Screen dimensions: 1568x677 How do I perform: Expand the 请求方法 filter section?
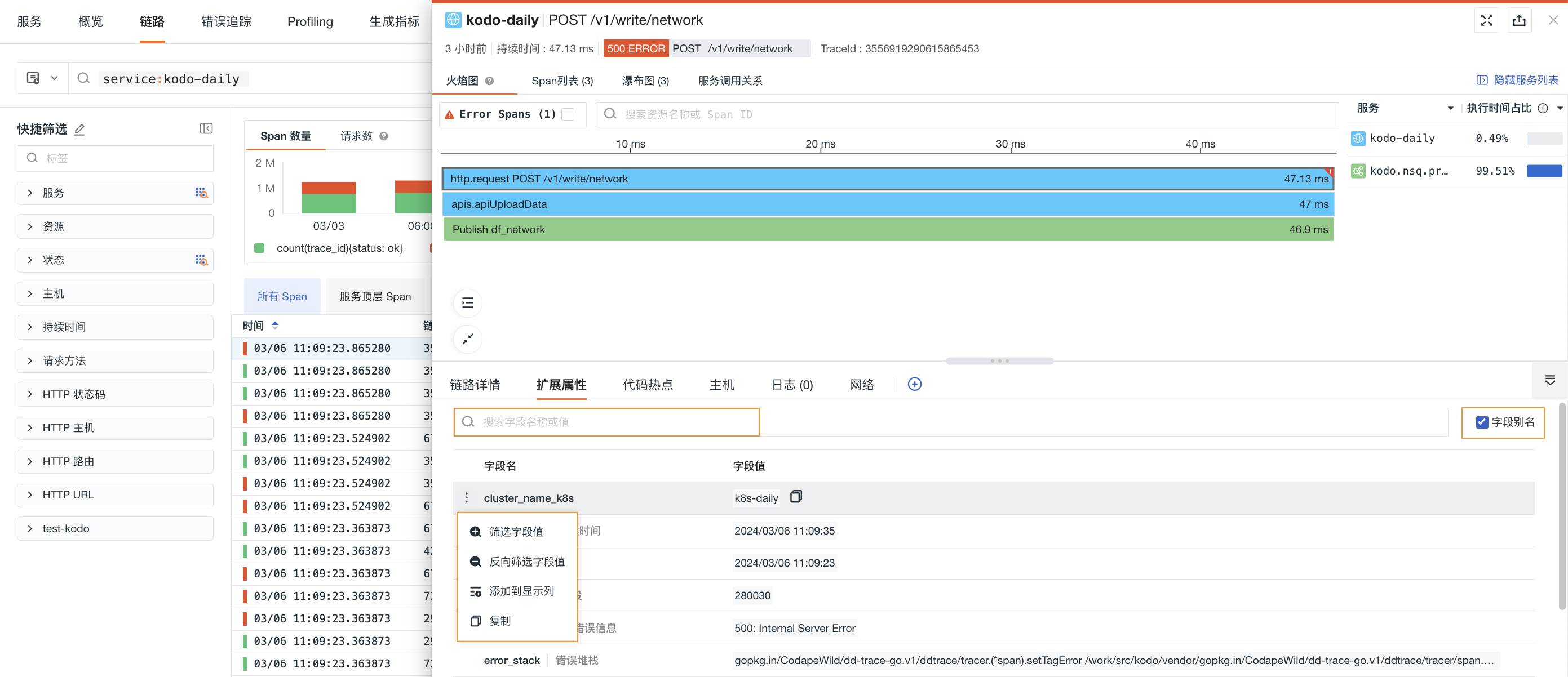click(x=115, y=360)
